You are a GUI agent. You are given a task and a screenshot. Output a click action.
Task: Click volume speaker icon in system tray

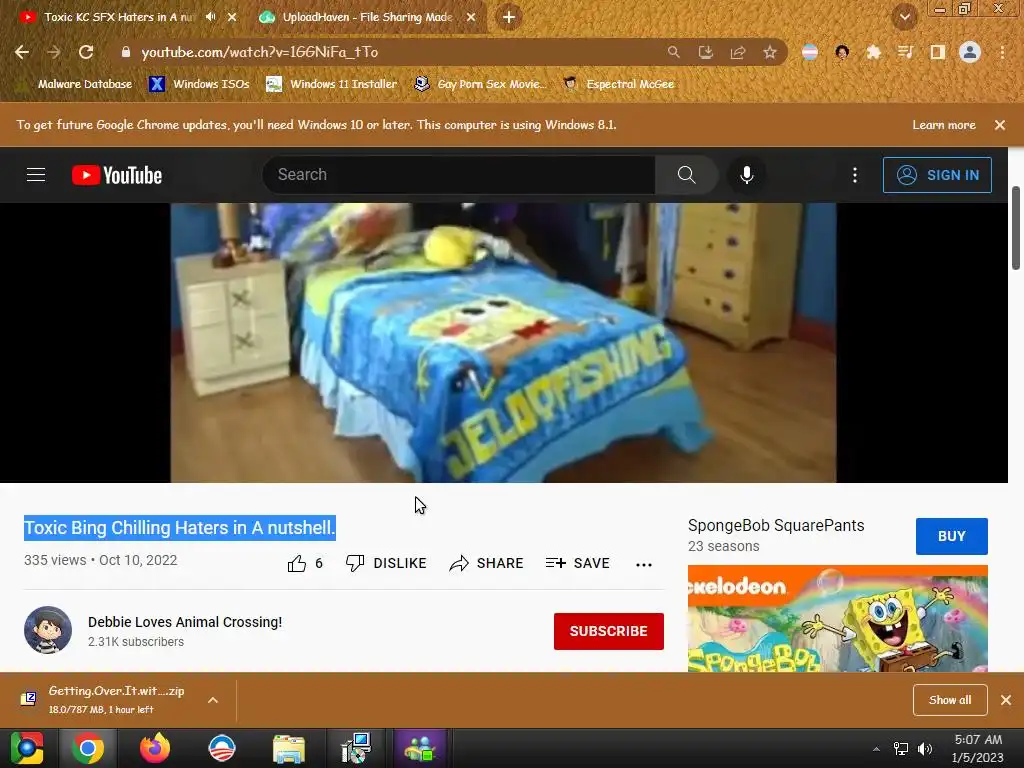click(925, 748)
